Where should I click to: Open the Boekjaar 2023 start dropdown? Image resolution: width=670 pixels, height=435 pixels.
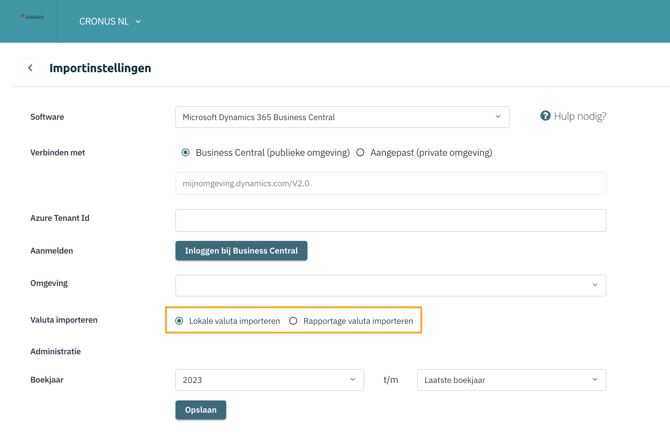click(x=269, y=380)
